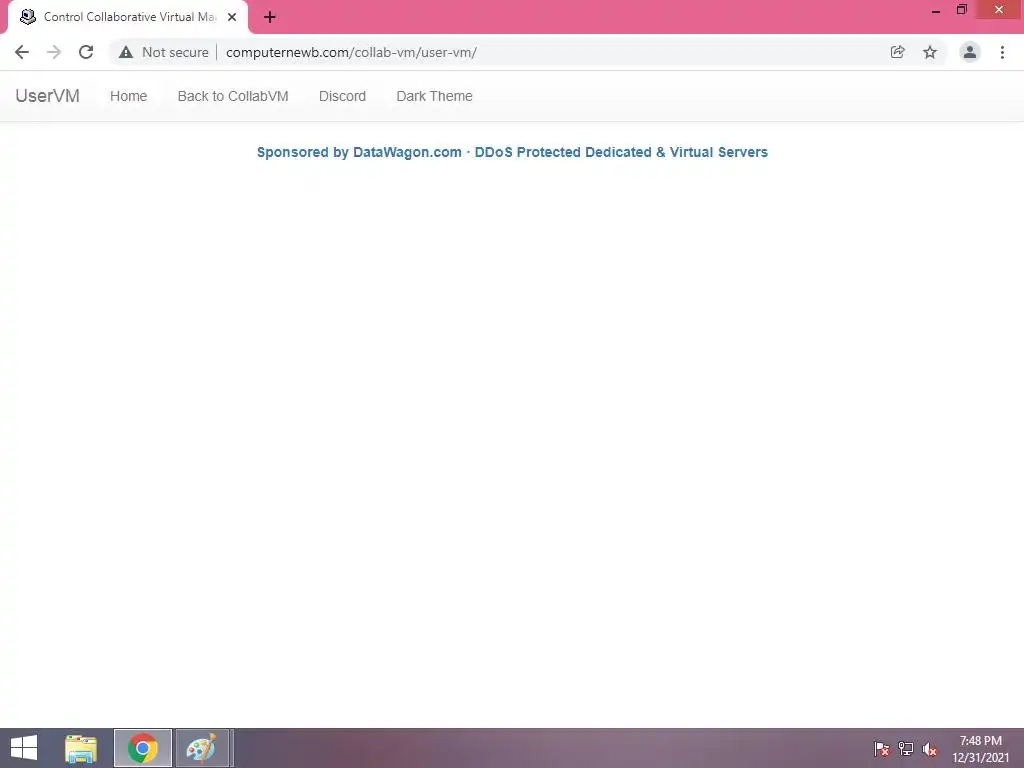Reload the page with refresh icon
Image resolution: width=1024 pixels, height=768 pixels.
point(86,52)
